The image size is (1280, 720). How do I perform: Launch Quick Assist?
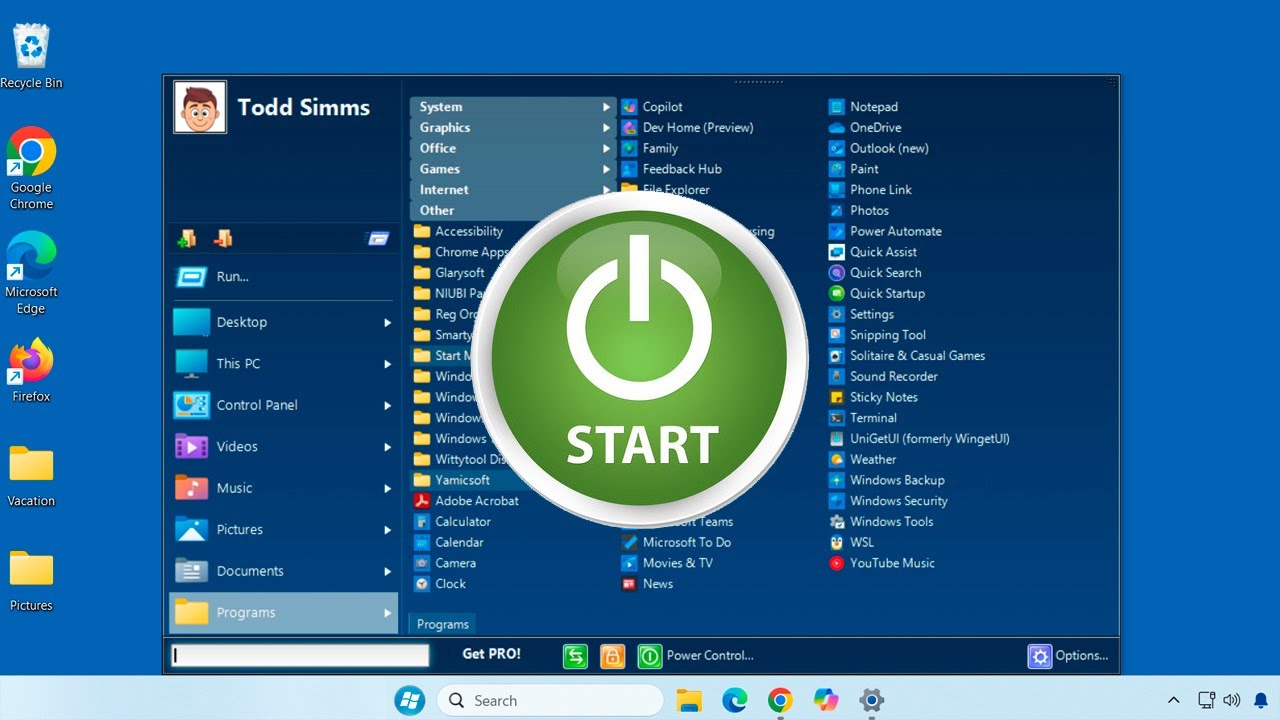tap(873, 252)
